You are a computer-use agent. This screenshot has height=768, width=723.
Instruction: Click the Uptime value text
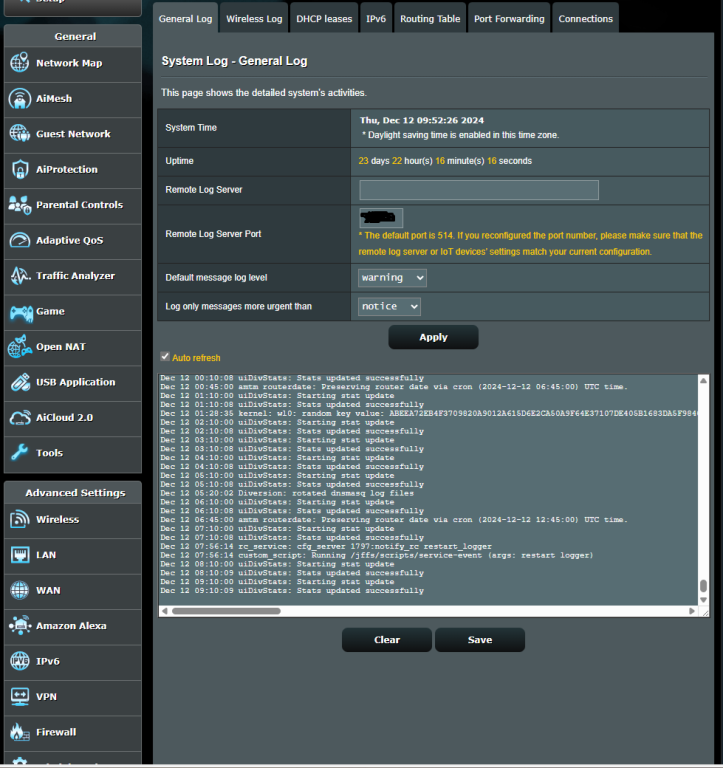click(x=445, y=161)
